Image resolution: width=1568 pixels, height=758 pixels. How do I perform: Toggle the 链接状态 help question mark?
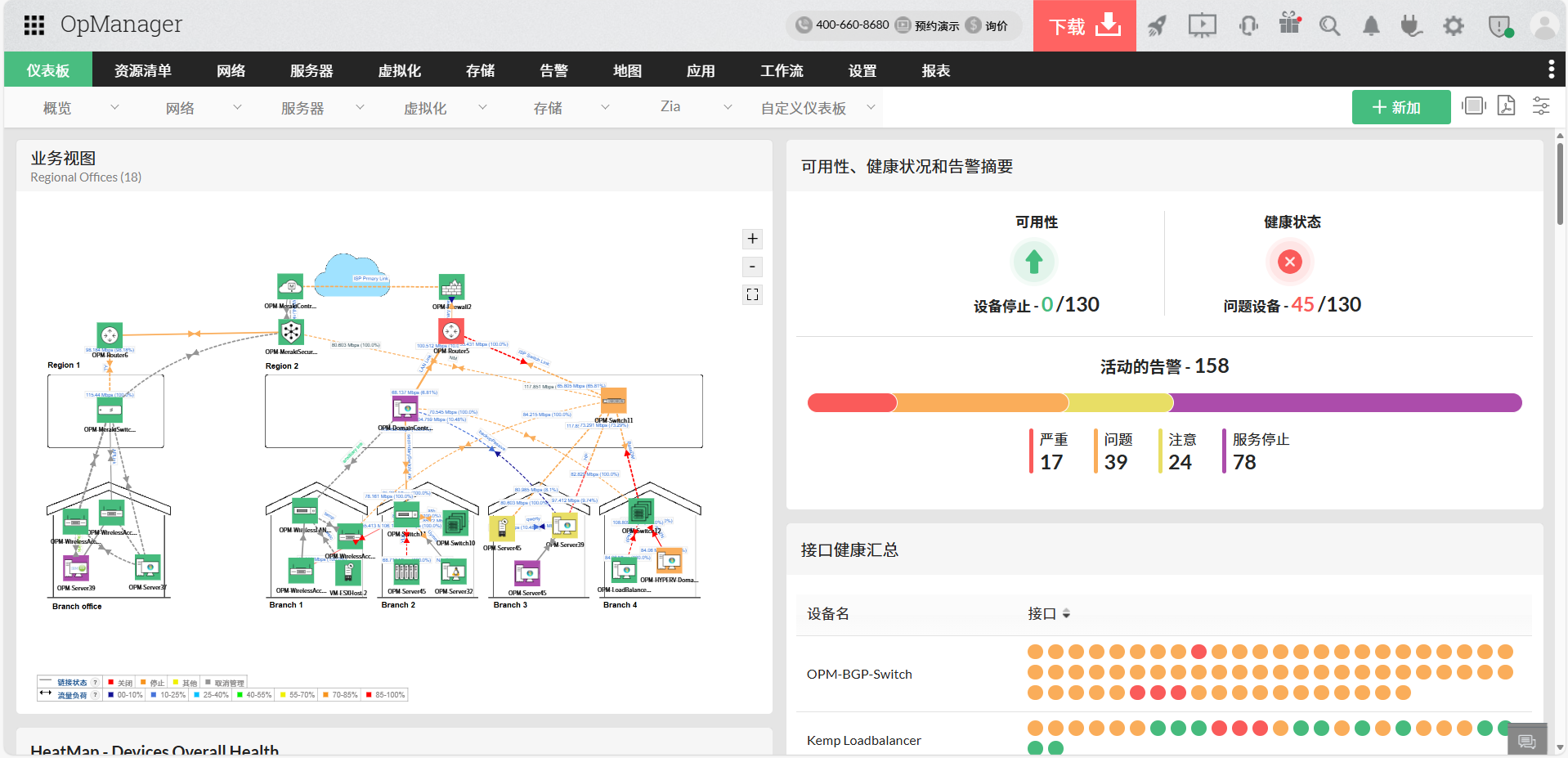(95, 684)
